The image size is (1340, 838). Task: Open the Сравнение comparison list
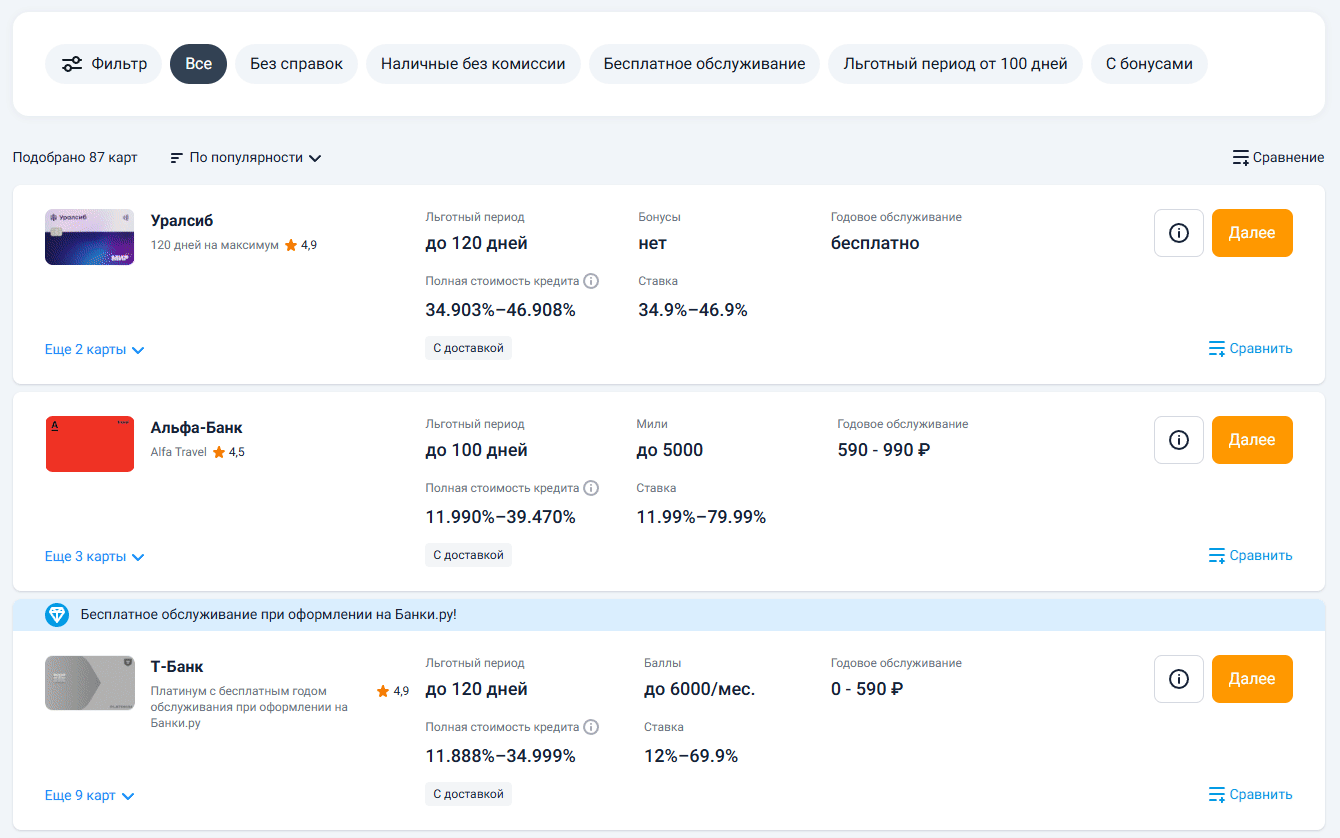[x=1278, y=158]
